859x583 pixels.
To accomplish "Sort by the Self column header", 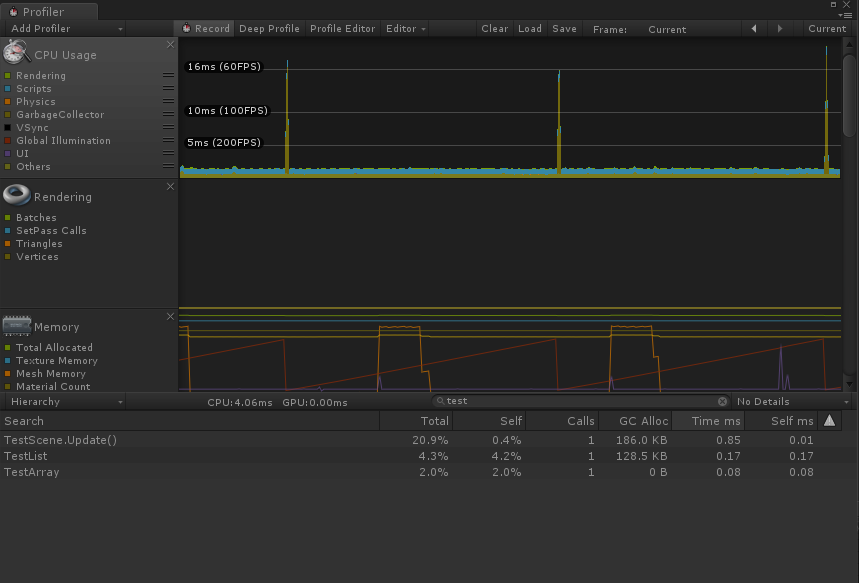I will pos(489,421).
